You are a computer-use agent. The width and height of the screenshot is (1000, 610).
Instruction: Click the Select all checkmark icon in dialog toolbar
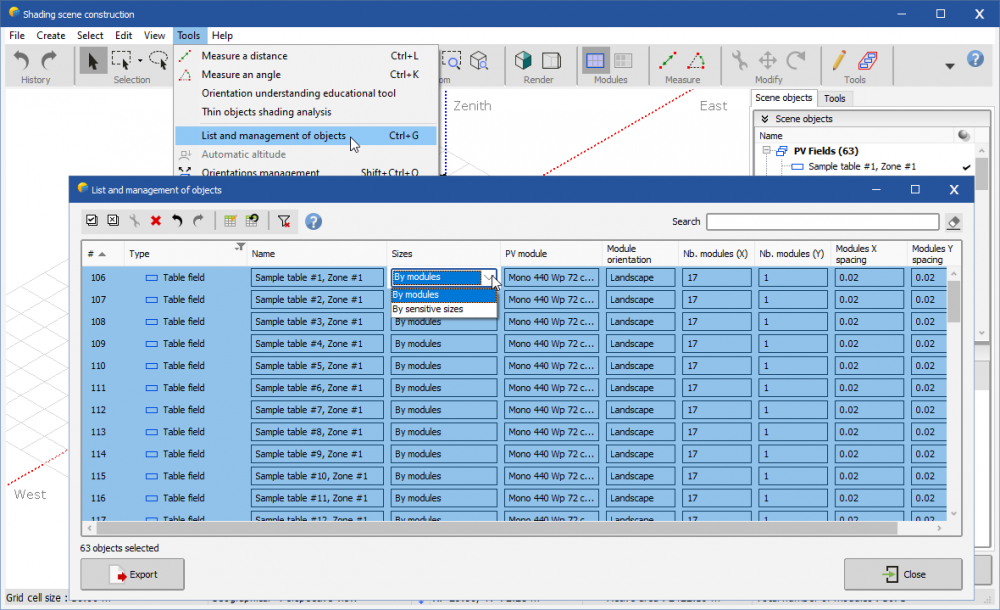[x=92, y=221]
